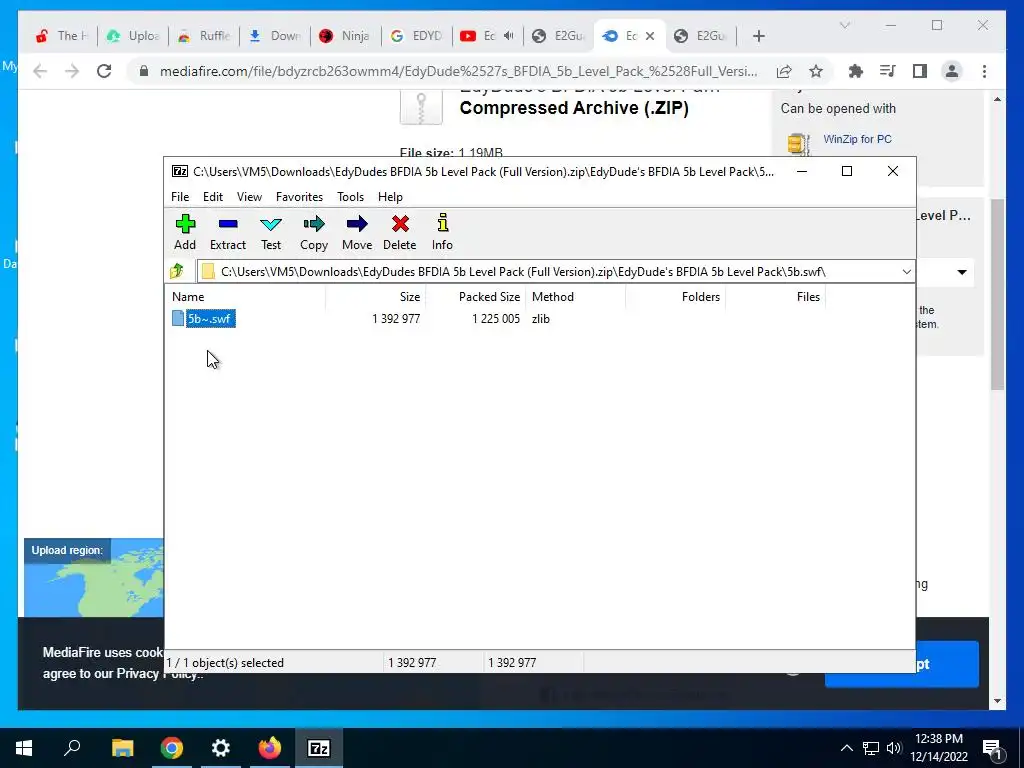Click the browser page vertical scrollbar
Viewport: 1024px width, 768px height.
(997, 294)
